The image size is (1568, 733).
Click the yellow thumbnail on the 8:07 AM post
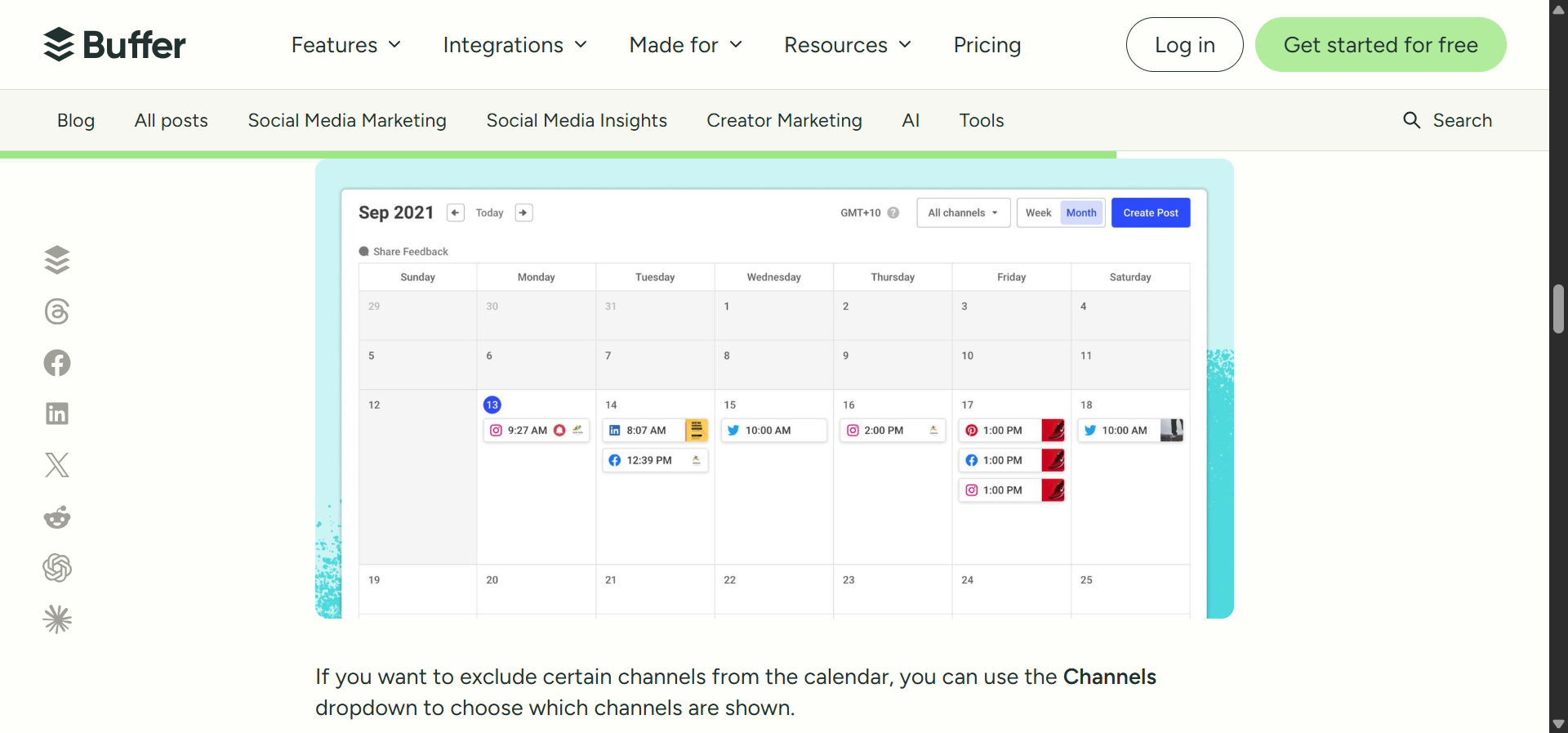pyautogui.click(x=697, y=431)
